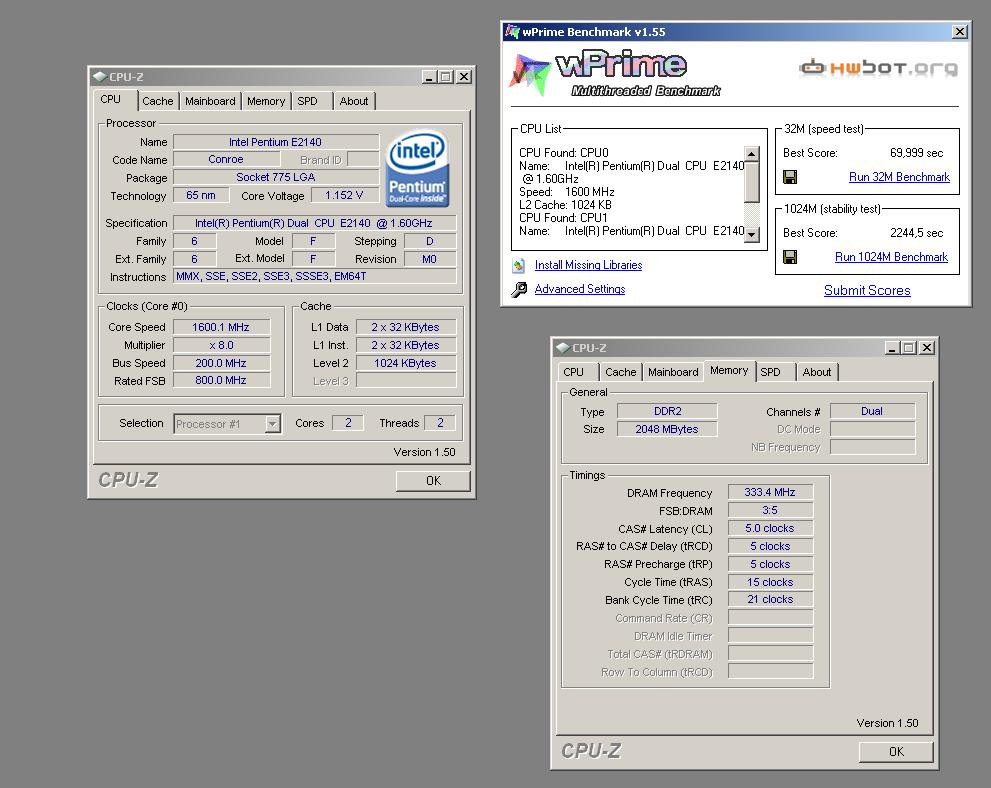Image resolution: width=991 pixels, height=788 pixels.
Task: Click the Cycle Time tRAS 15 clocks value
Action: coord(770,582)
